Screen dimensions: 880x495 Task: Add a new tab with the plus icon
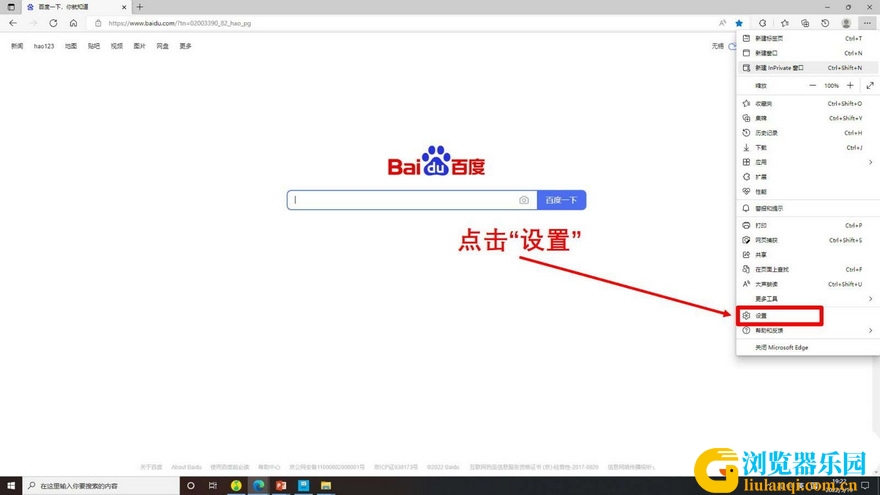pyautogui.click(x=140, y=7)
